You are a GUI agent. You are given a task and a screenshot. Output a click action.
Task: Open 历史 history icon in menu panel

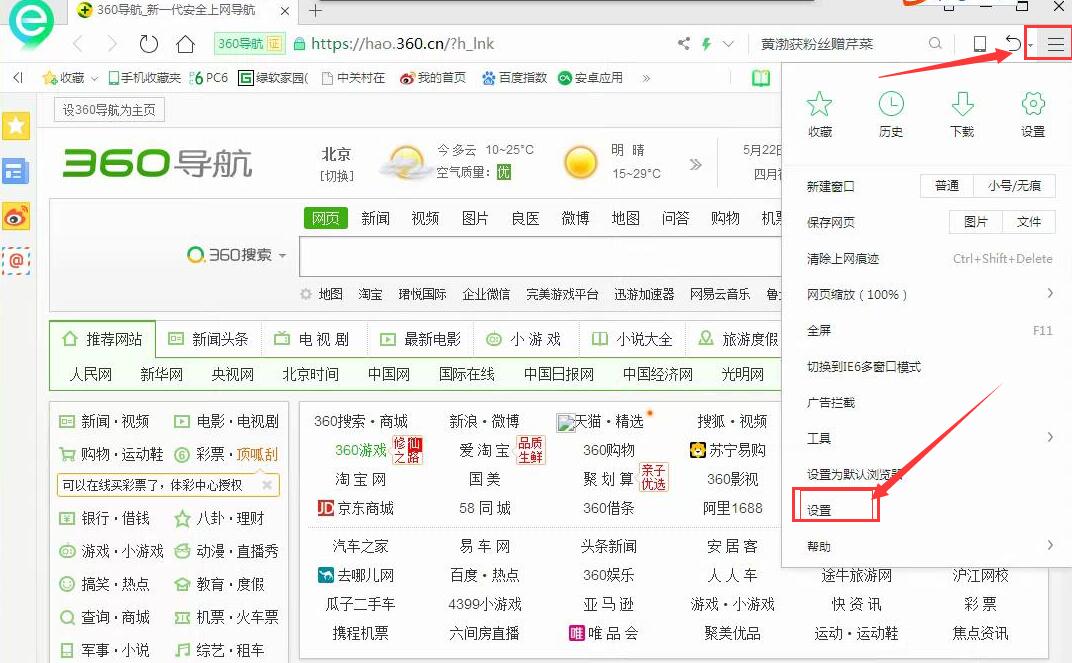890,104
